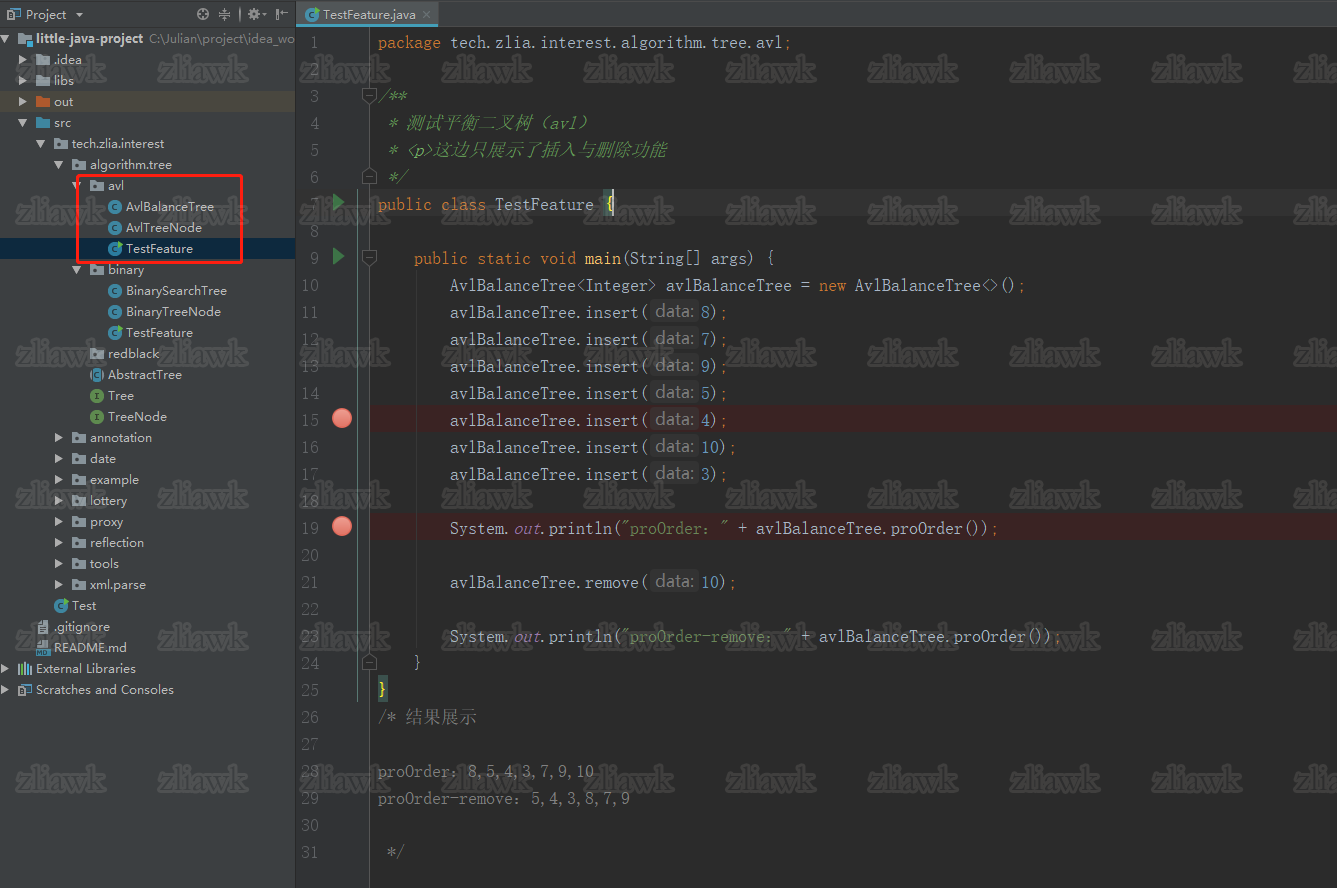Image resolution: width=1337 pixels, height=888 pixels.
Task: Click the Tree interface icon
Action: [97, 396]
